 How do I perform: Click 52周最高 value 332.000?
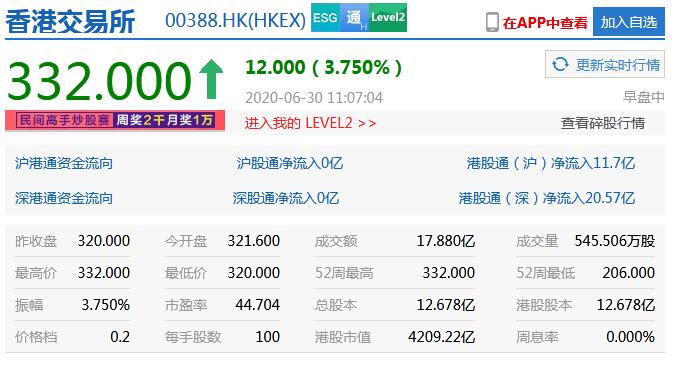(449, 273)
